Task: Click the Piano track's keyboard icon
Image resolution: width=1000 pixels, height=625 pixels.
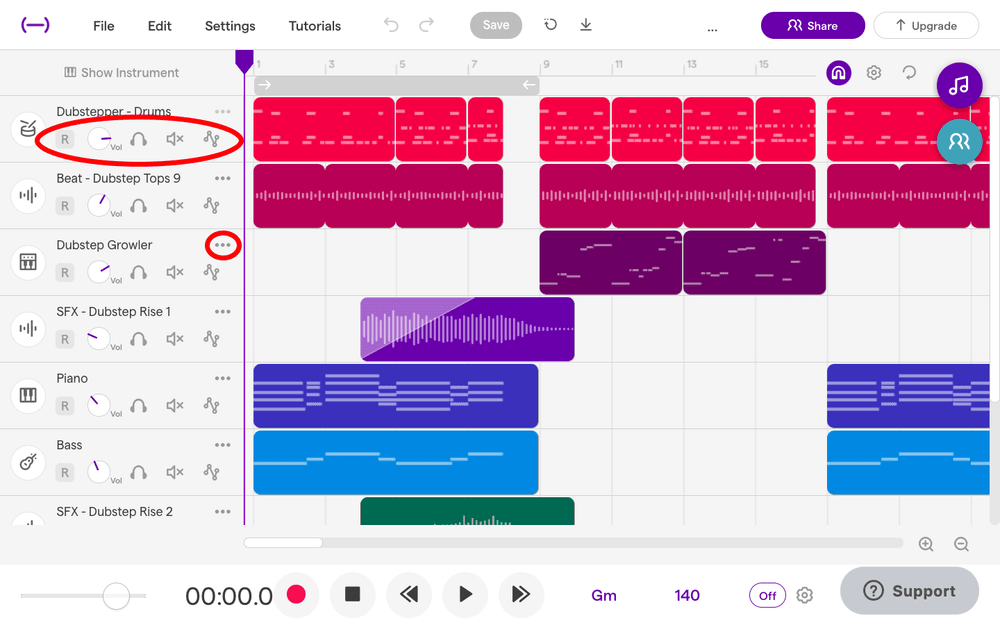Action: pyautogui.click(x=27, y=395)
